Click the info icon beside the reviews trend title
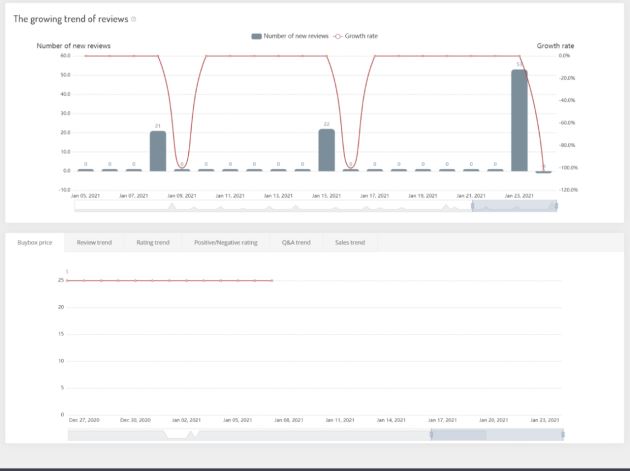This screenshot has height=471, width=630. click(x=134, y=19)
